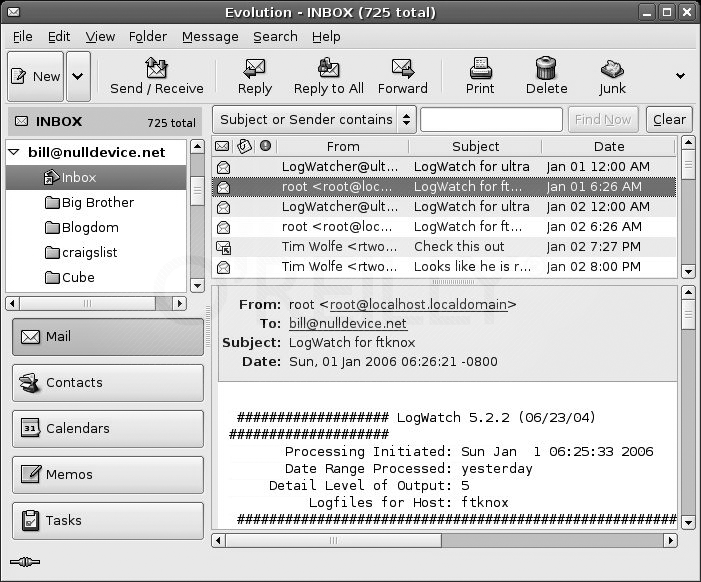This screenshot has height=582, width=701.
Task: Click replied-mail icon of the Jan 02 7:27 PM message
Action: (x=224, y=247)
